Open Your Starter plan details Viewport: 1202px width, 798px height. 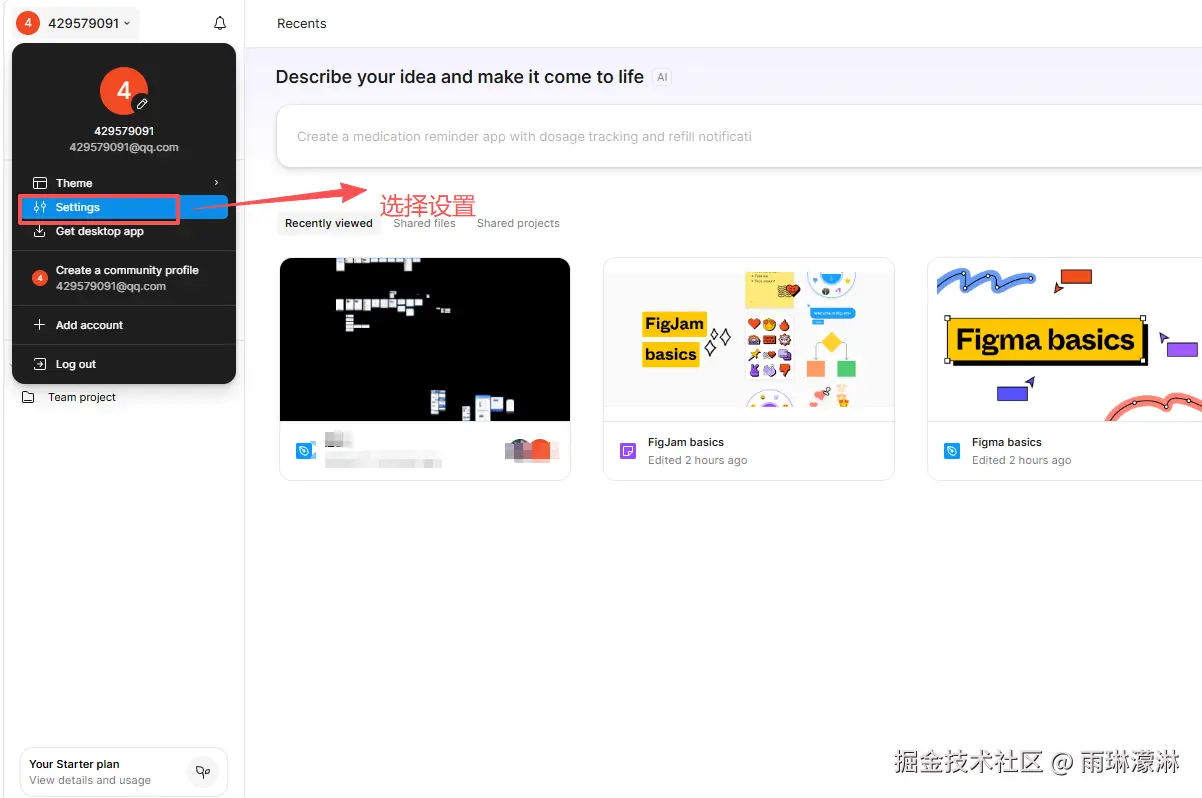point(124,772)
